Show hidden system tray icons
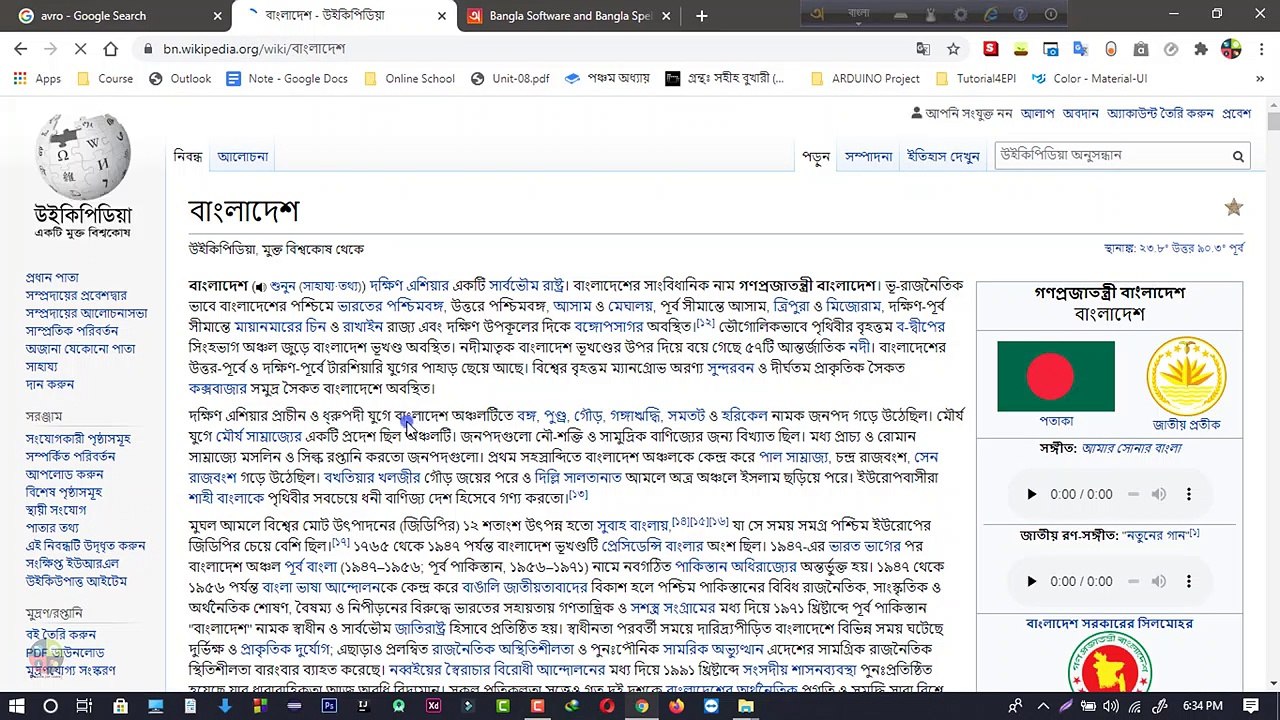1280x720 pixels. [1042, 706]
